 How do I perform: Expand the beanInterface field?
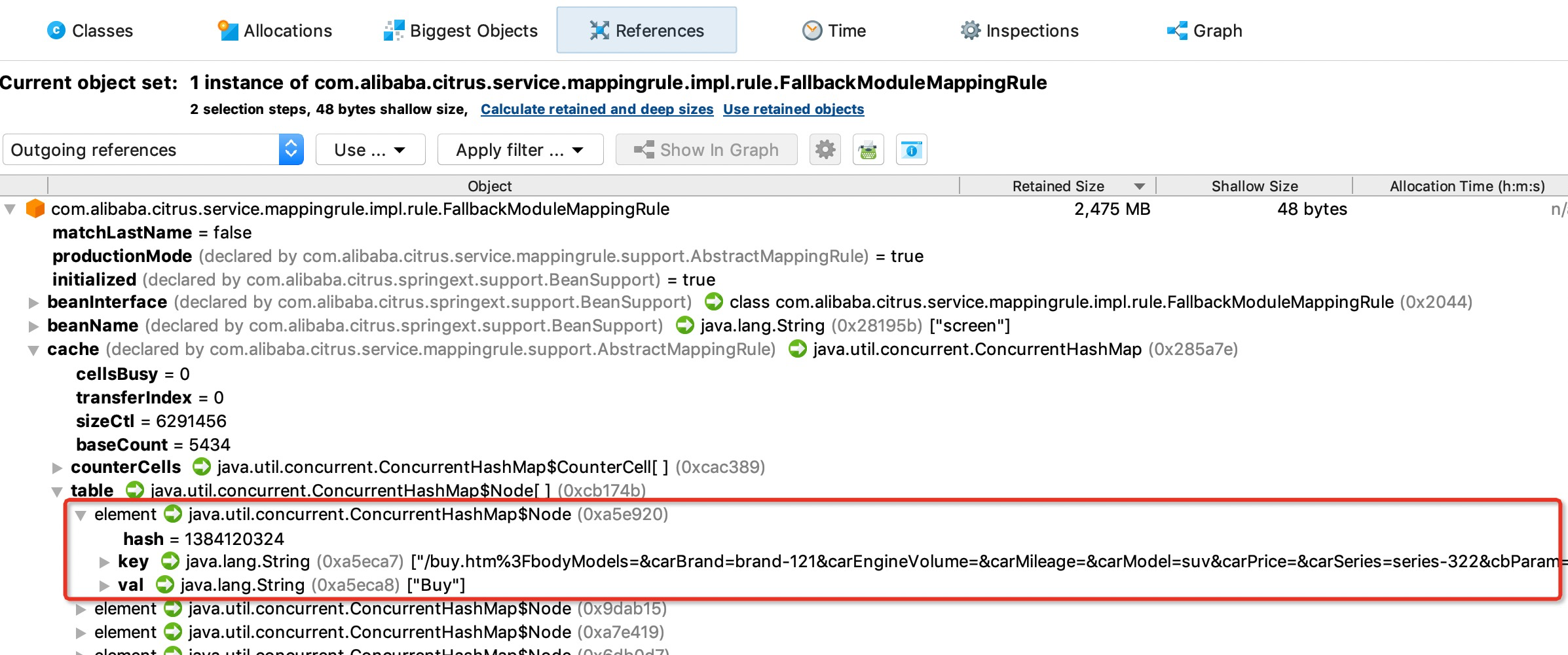click(x=33, y=303)
